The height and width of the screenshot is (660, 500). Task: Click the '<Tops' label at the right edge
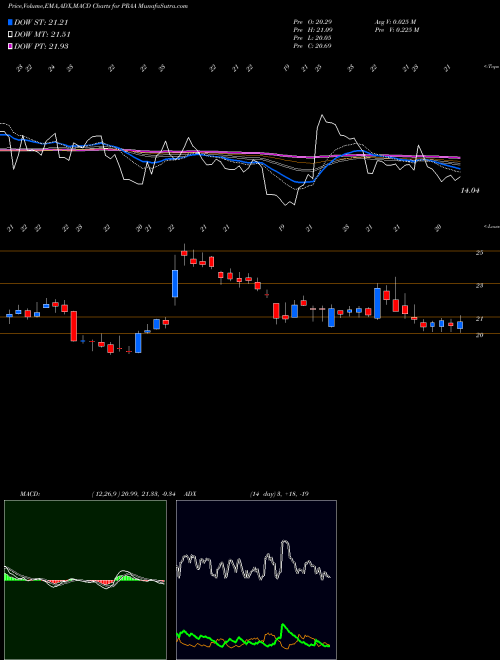(492, 67)
